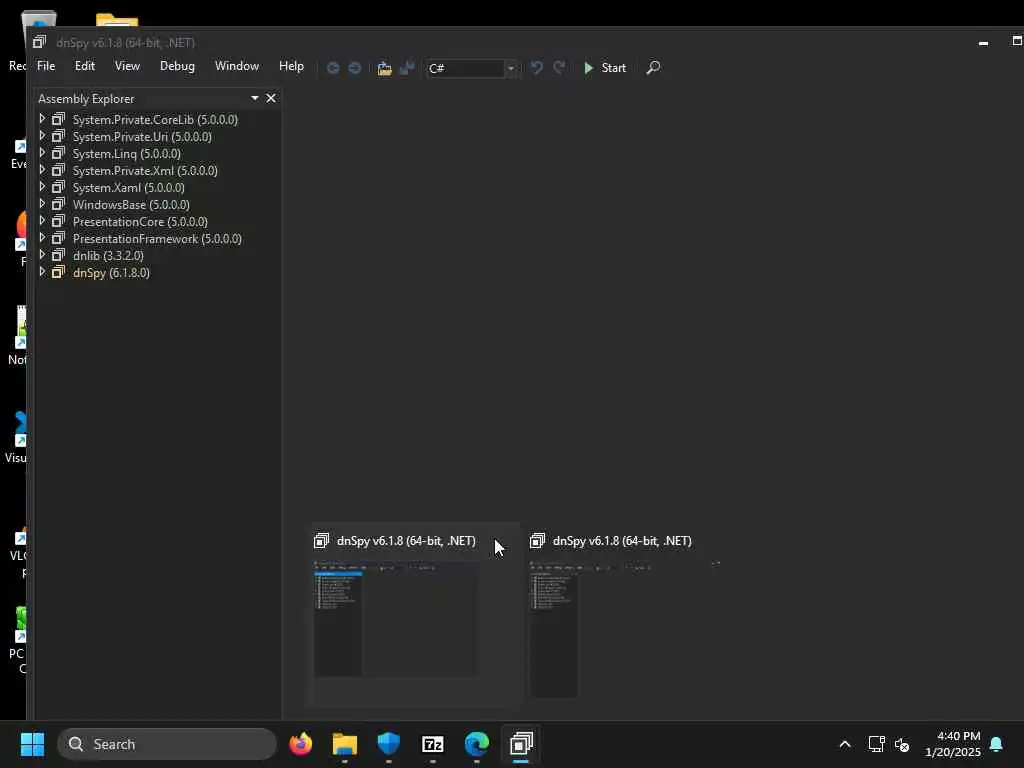The height and width of the screenshot is (768, 1024).
Task: Open the Help menu
Action: (291, 66)
